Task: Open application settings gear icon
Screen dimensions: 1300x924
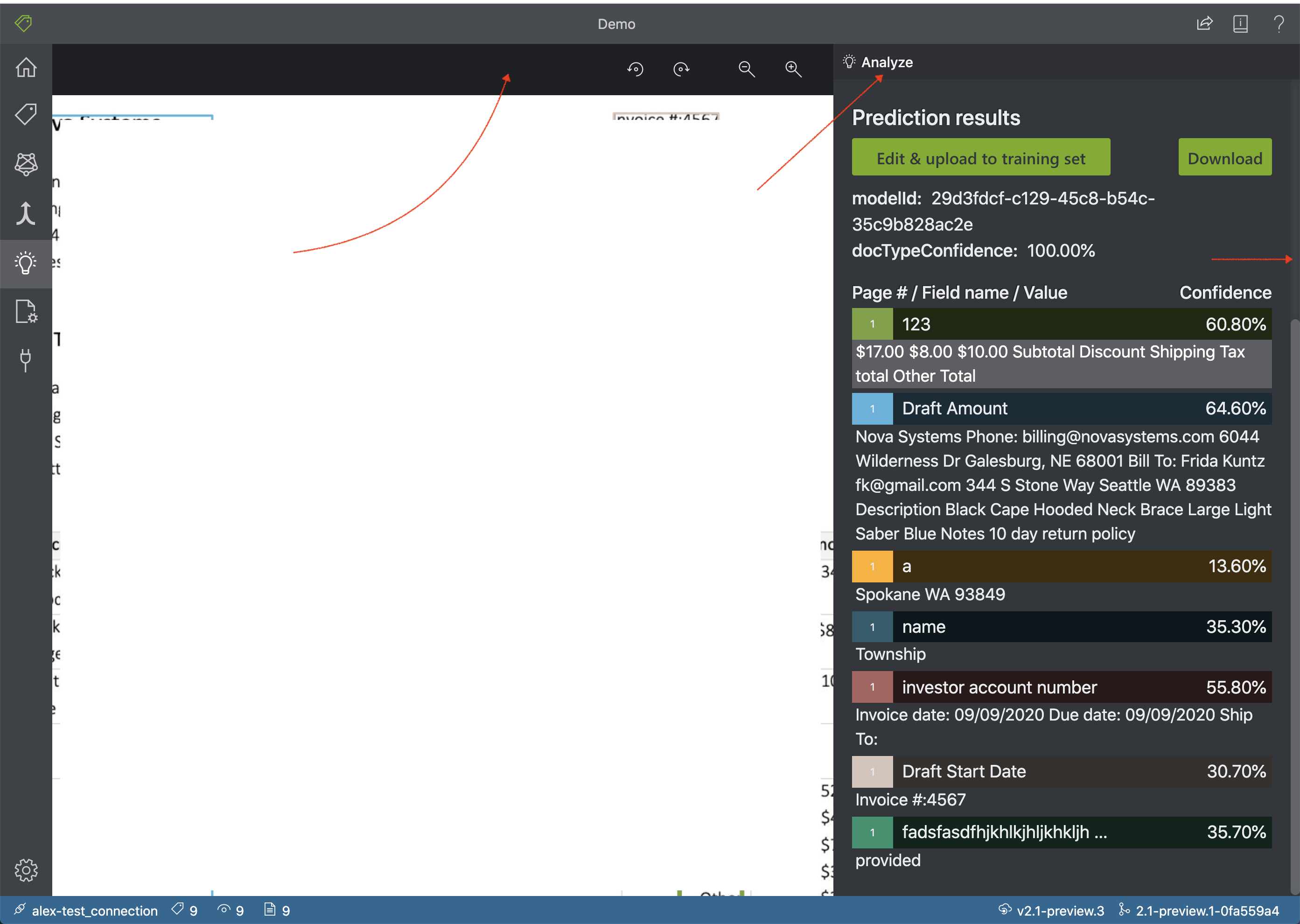Action: point(26,870)
